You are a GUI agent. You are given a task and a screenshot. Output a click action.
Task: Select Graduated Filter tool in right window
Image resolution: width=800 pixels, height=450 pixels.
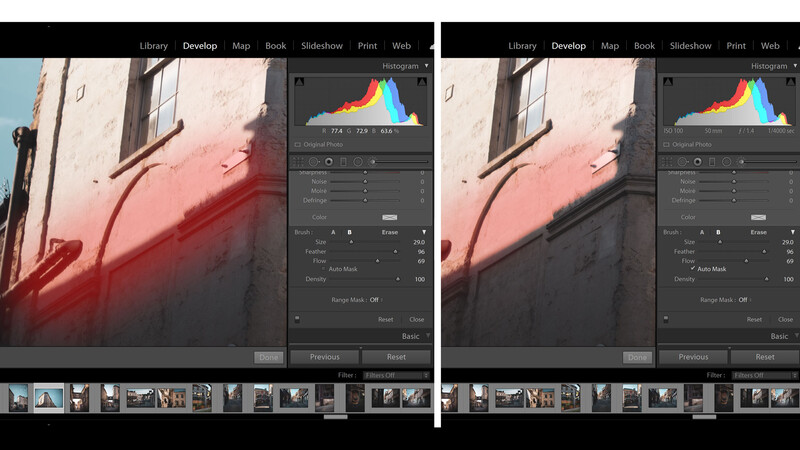coord(712,162)
